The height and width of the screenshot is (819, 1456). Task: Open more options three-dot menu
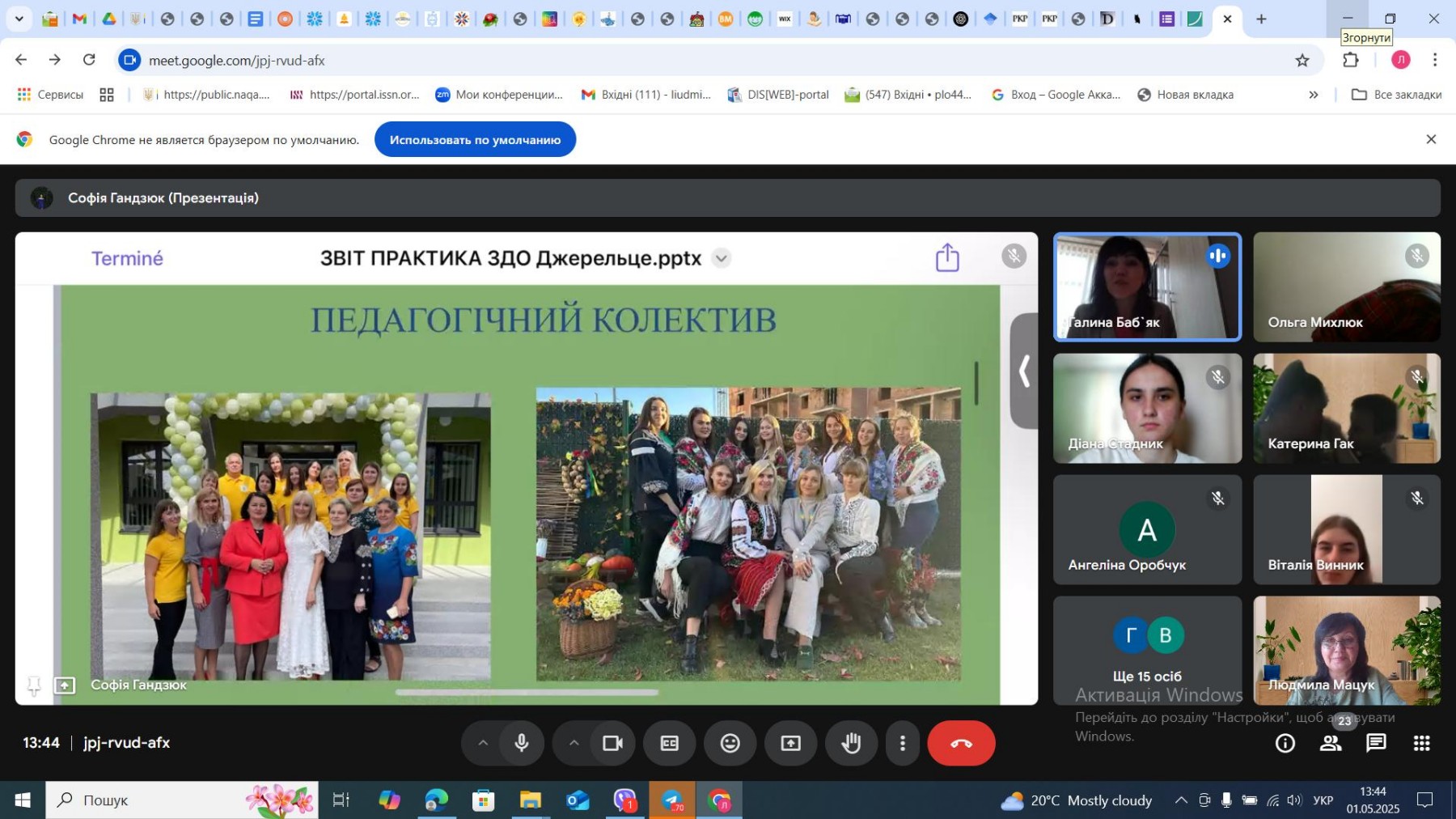pos(902,743)
